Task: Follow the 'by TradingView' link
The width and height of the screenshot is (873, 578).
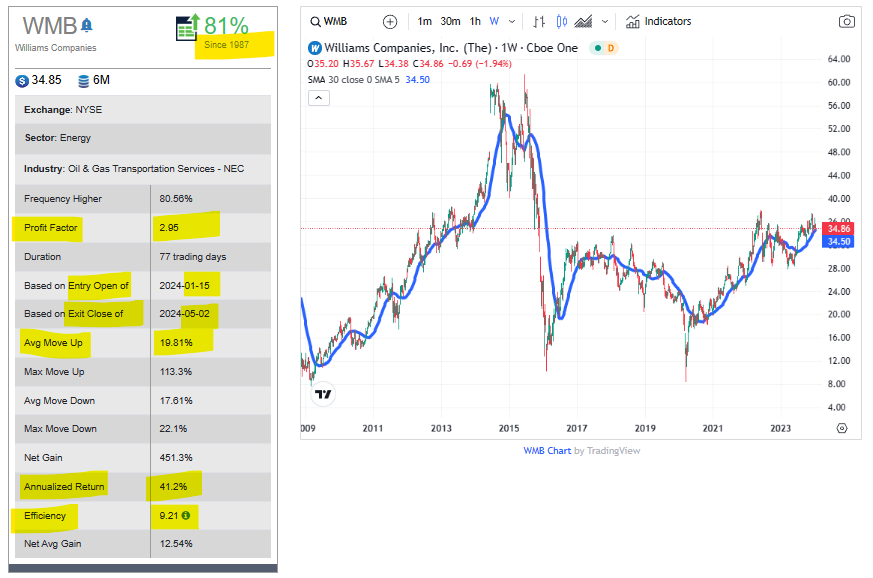Action: pyautogui.click(x=607, y=451)
